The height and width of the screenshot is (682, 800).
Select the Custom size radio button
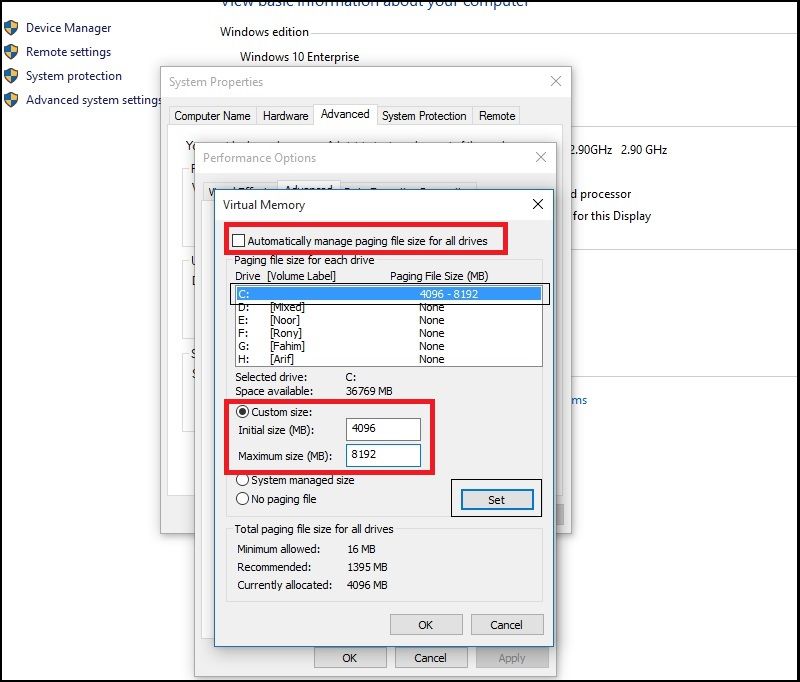[242, 412]
